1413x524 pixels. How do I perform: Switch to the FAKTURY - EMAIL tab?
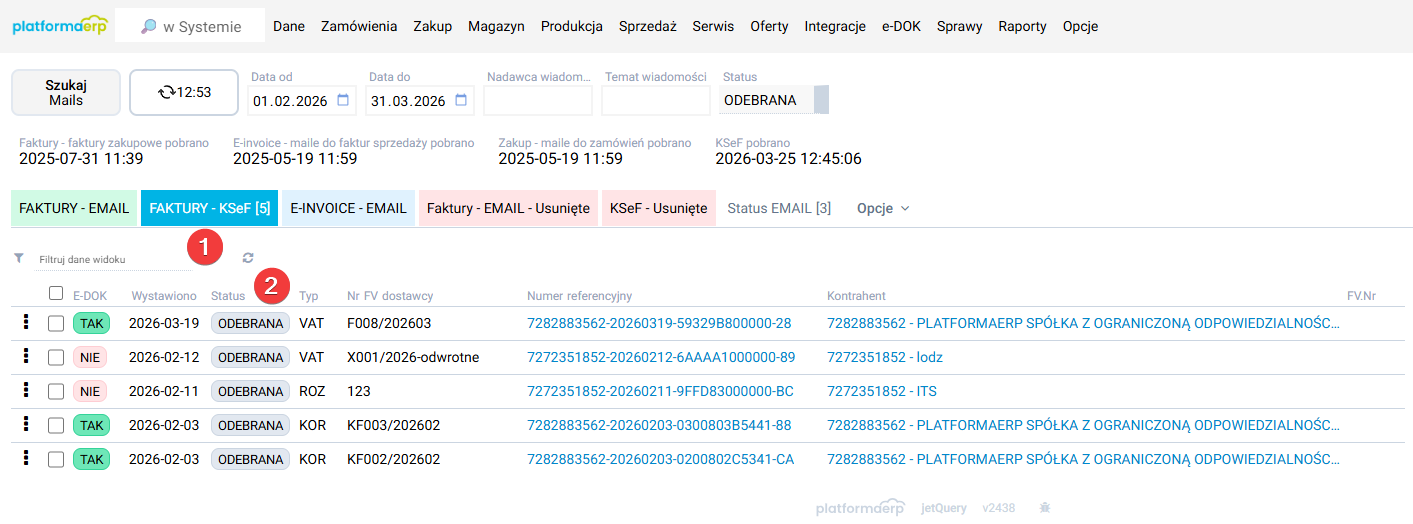pos(74,208)
